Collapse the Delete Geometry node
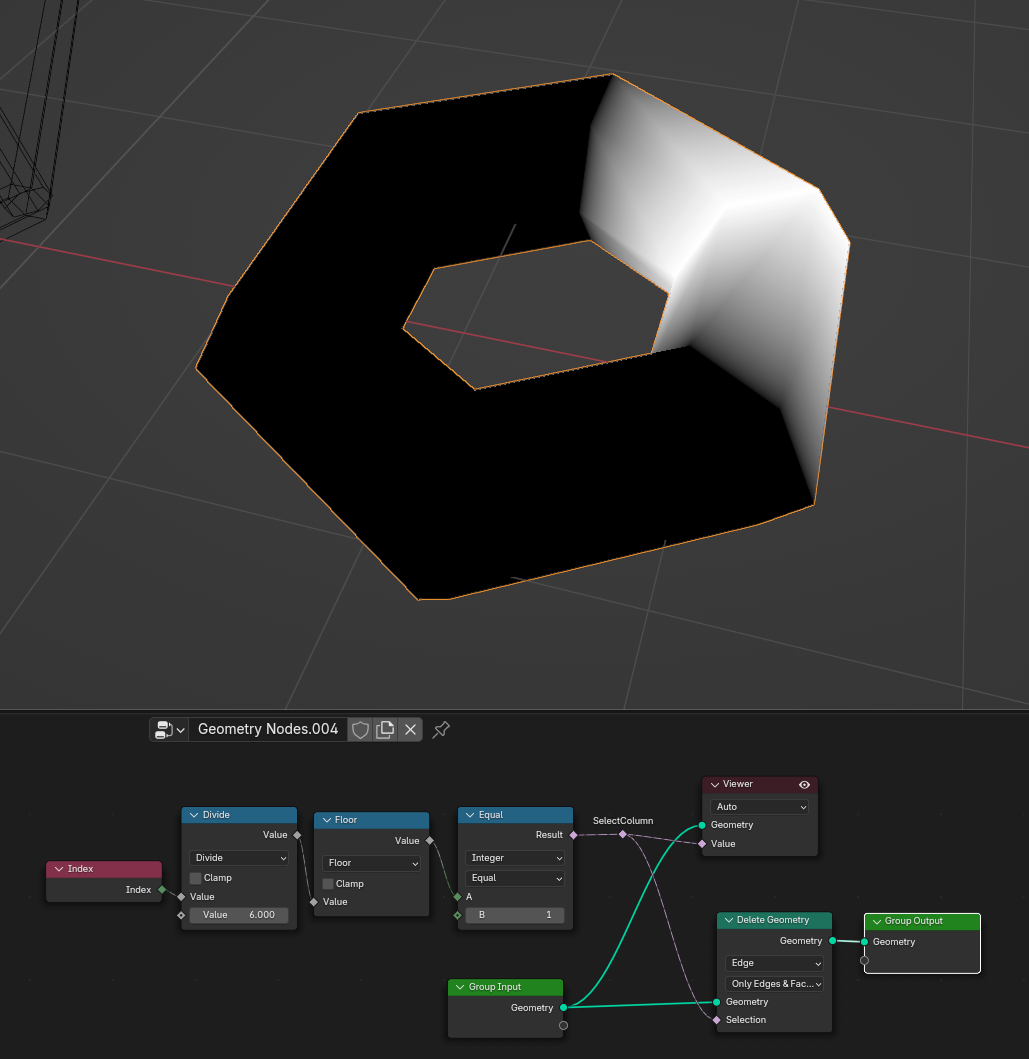Screen dimensions: 1029x1059 [729, 920]
